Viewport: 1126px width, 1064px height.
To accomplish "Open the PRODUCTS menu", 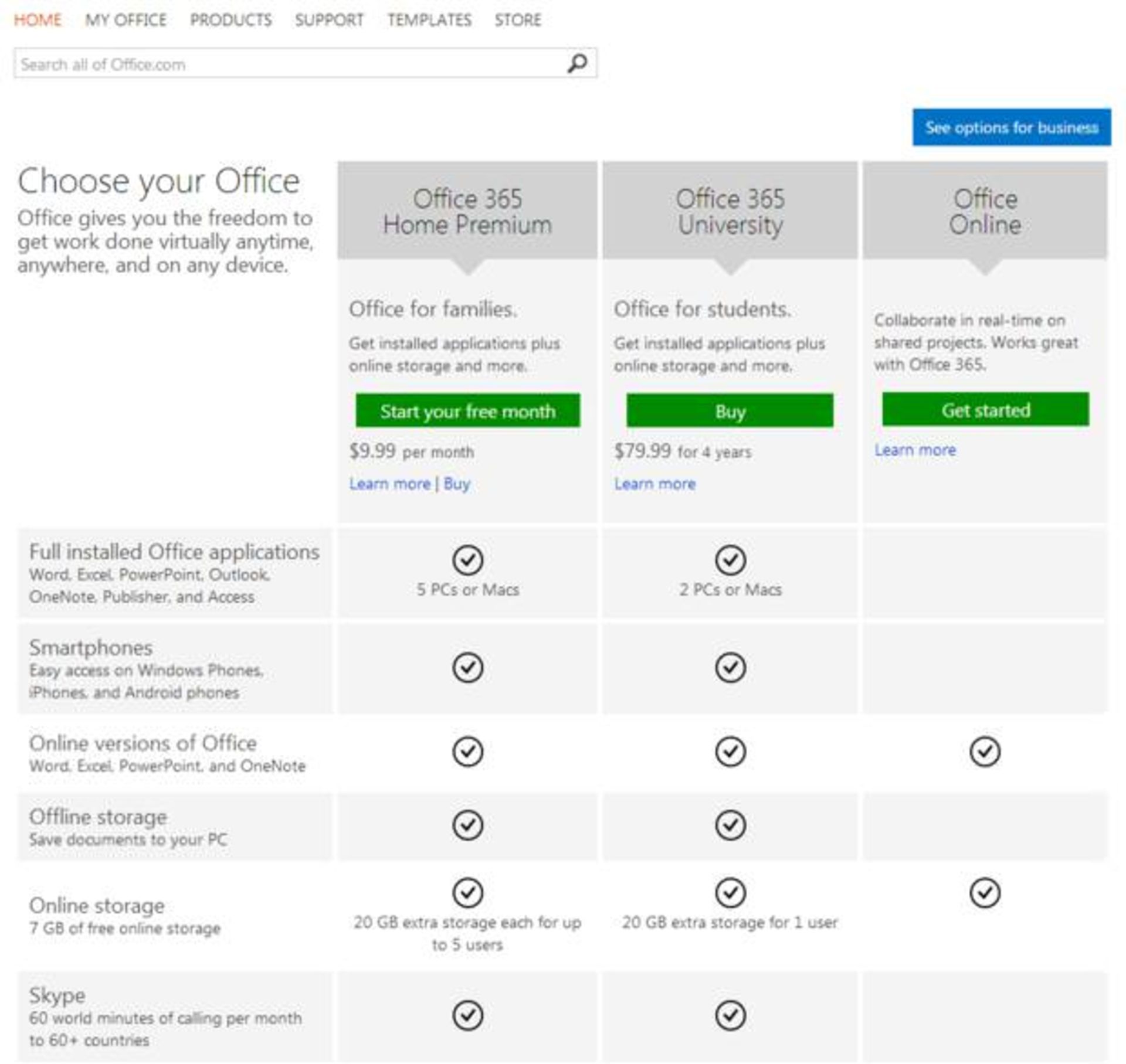I will [231, 19].
